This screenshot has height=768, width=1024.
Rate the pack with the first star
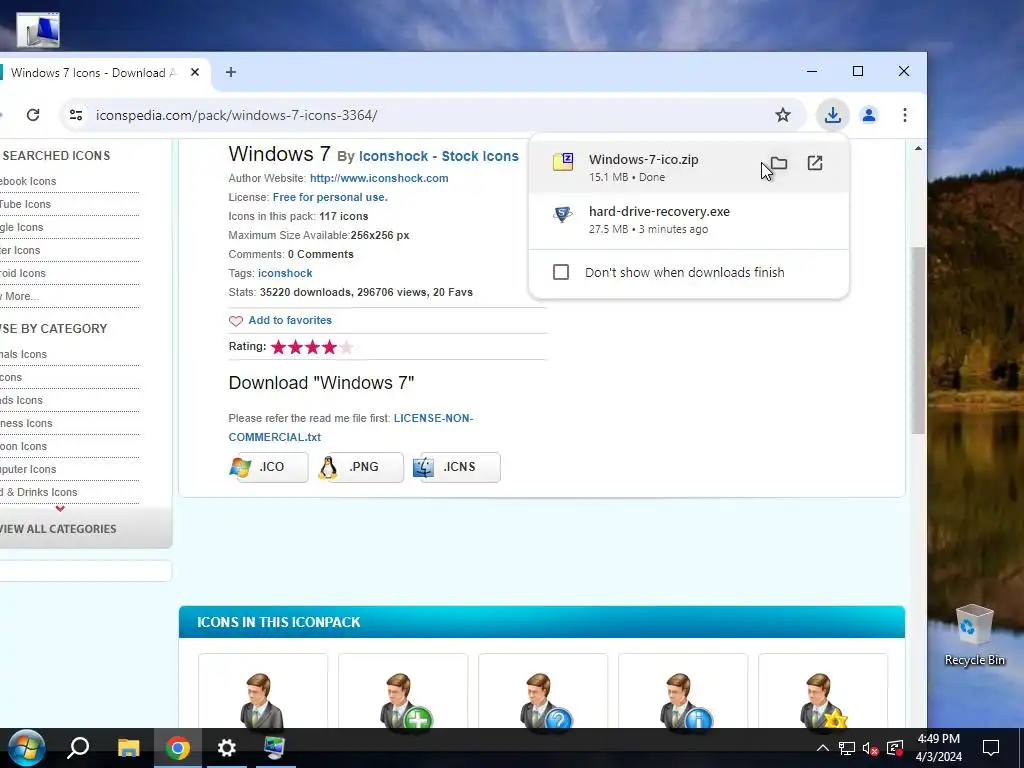278,347
